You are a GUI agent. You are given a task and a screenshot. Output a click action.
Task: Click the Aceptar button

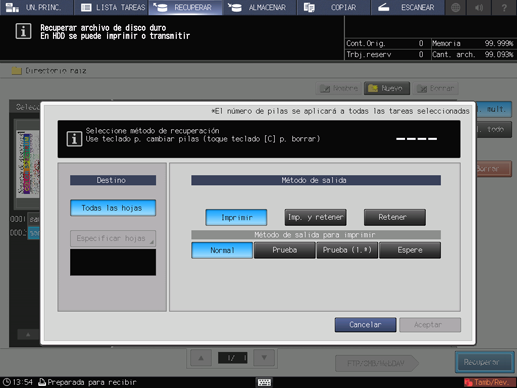click(430, 325)
